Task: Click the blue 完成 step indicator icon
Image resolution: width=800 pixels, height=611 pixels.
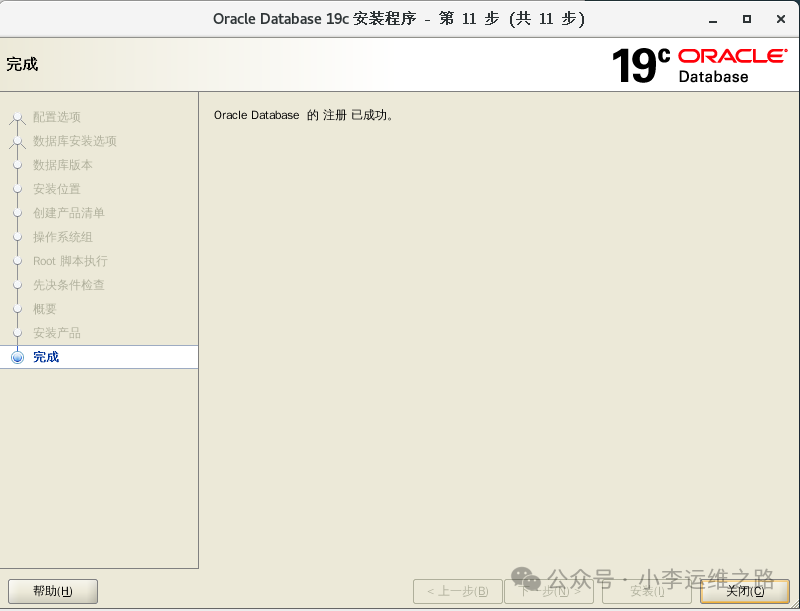Action: tap(17, 357)
